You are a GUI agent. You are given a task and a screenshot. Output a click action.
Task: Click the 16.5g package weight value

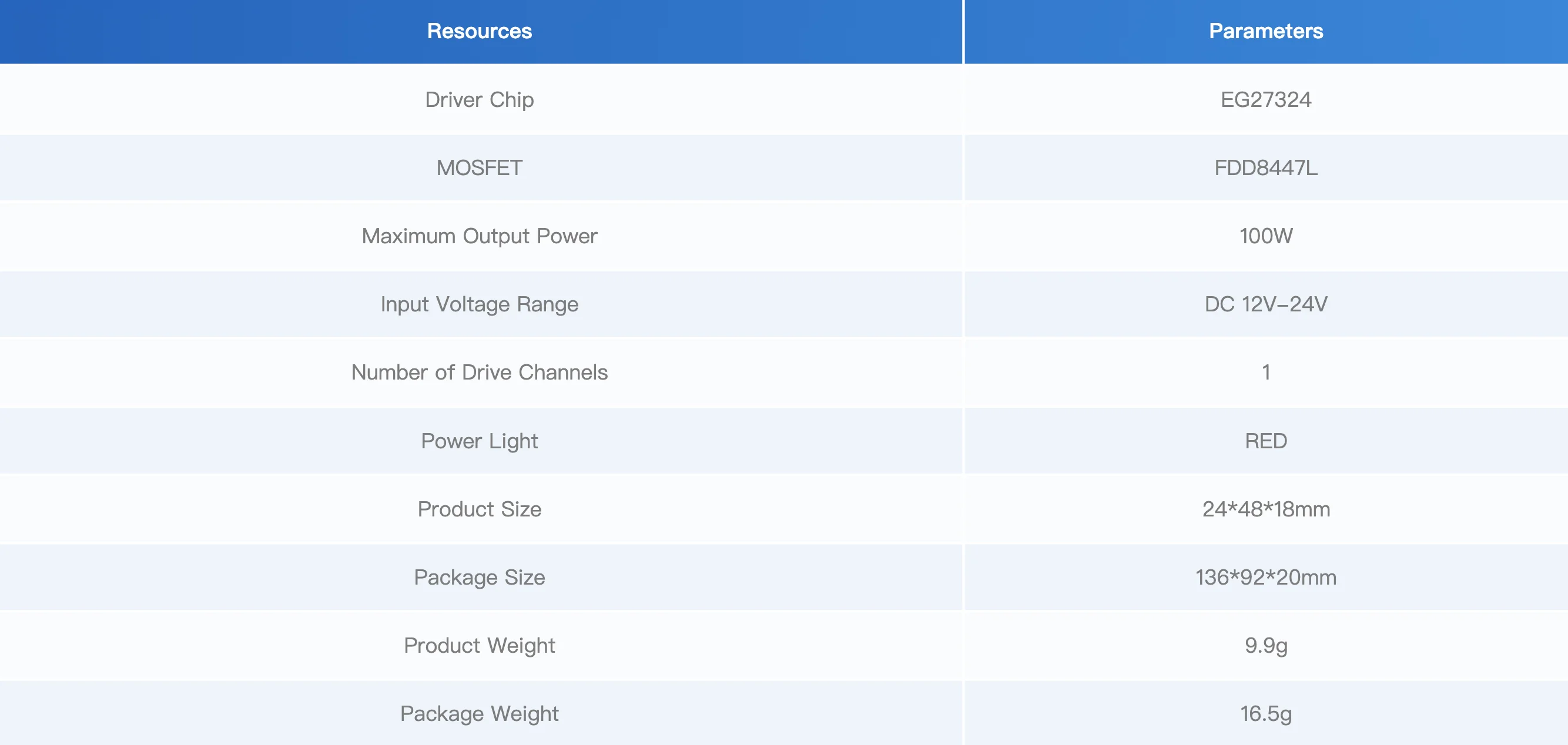click(x=1265, y=714)
